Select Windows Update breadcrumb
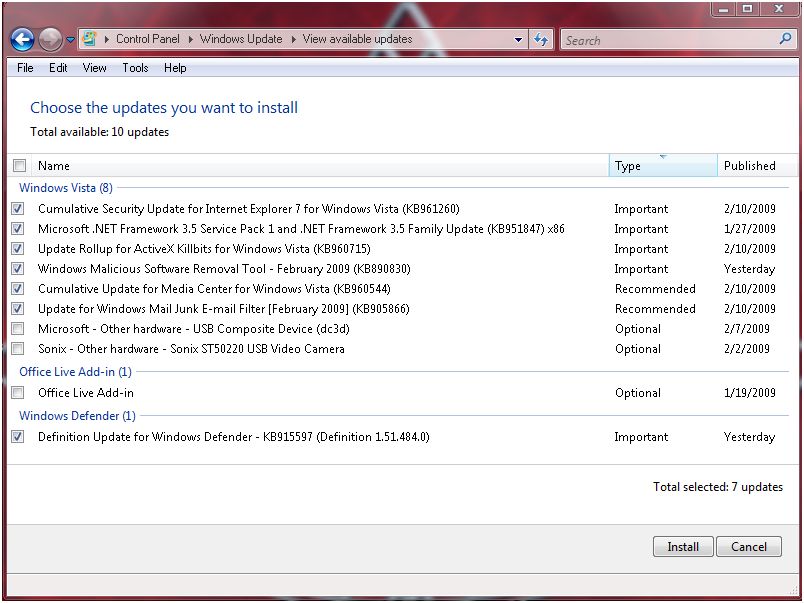Image resolution: width=804 pixels, height=603 pixels. pyautogui.click(x=241, y=39)
